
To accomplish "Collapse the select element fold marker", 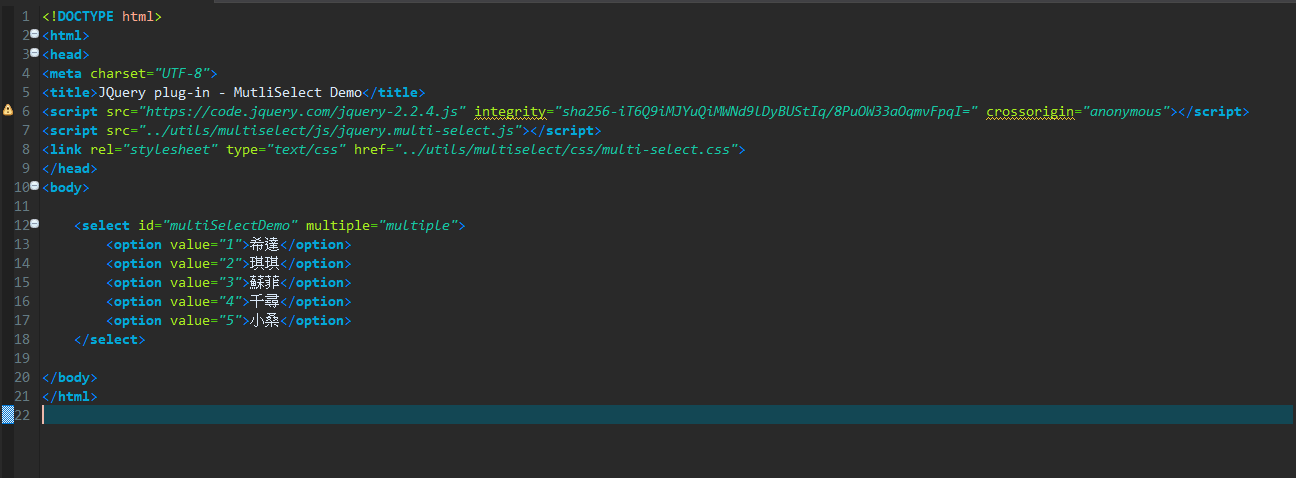I will [x=34, y=224].
